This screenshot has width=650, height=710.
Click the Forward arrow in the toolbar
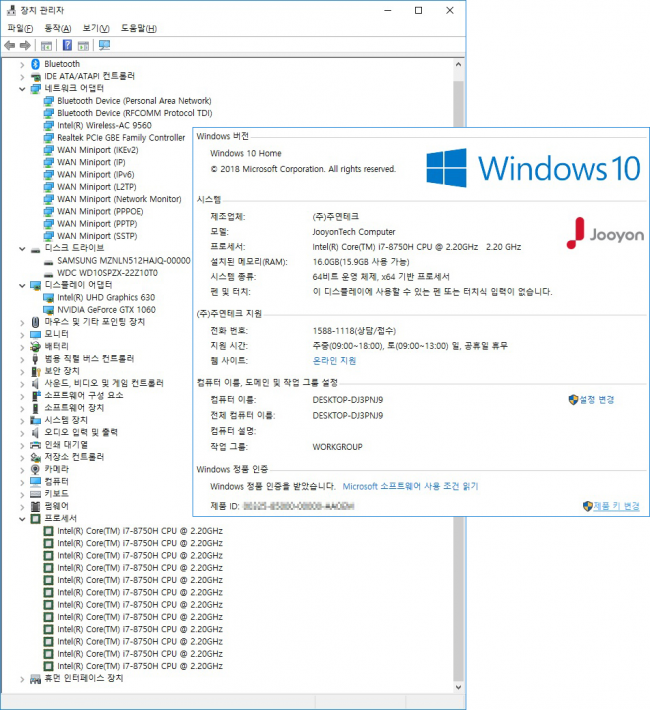(x=24, y=46)
